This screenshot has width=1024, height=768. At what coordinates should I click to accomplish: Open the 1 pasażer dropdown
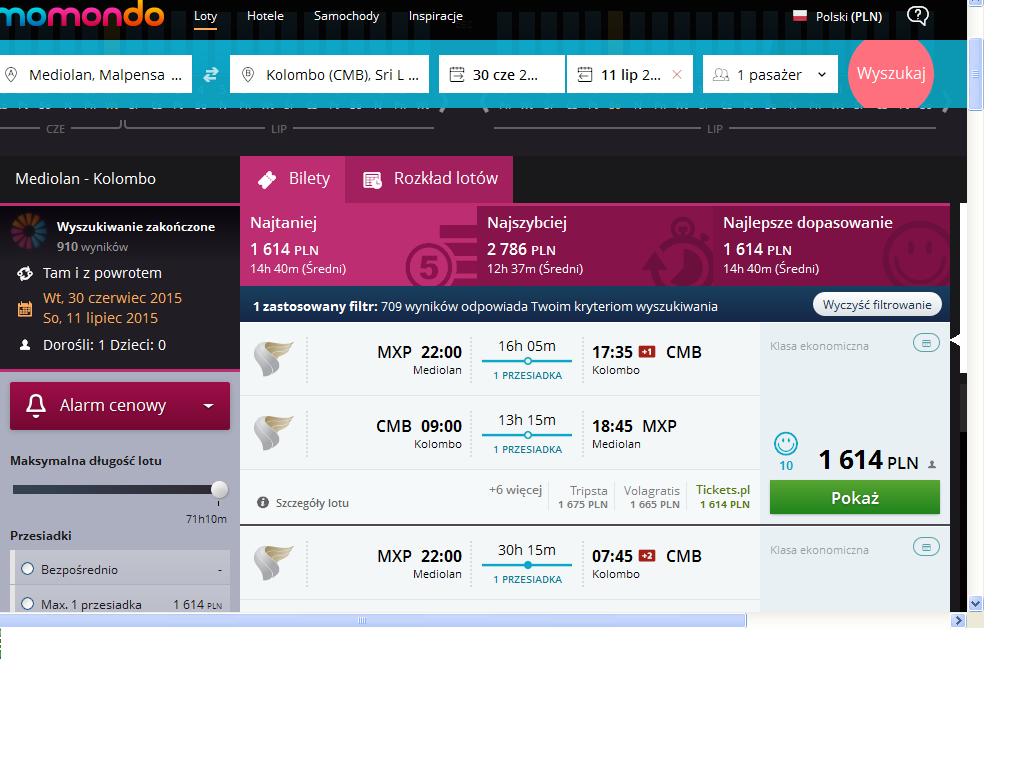click(x=771, y=74)
